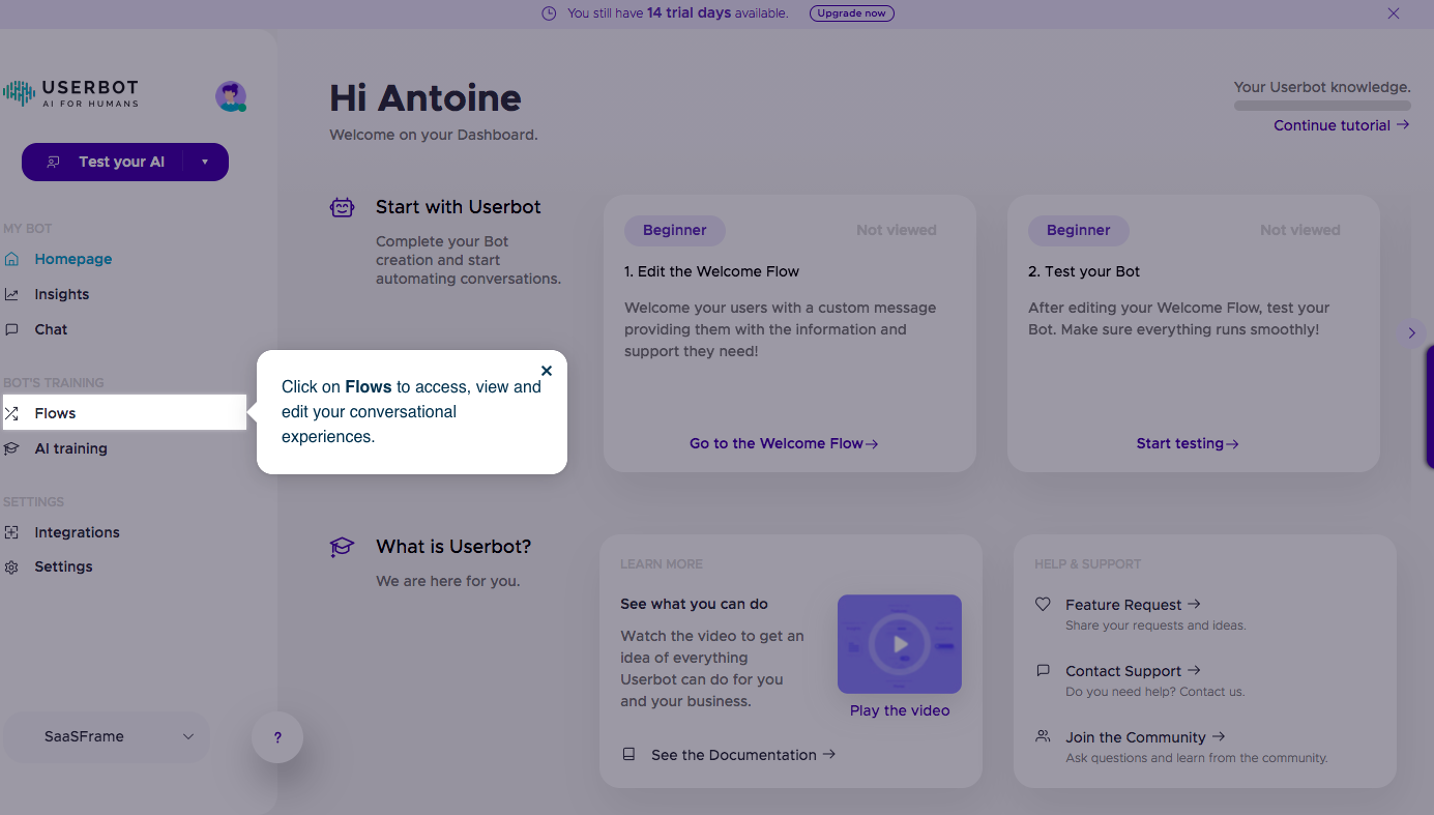The image size is (1434, 815).
Task: Click the Start testing link
Action: (x=1188, y=443)
